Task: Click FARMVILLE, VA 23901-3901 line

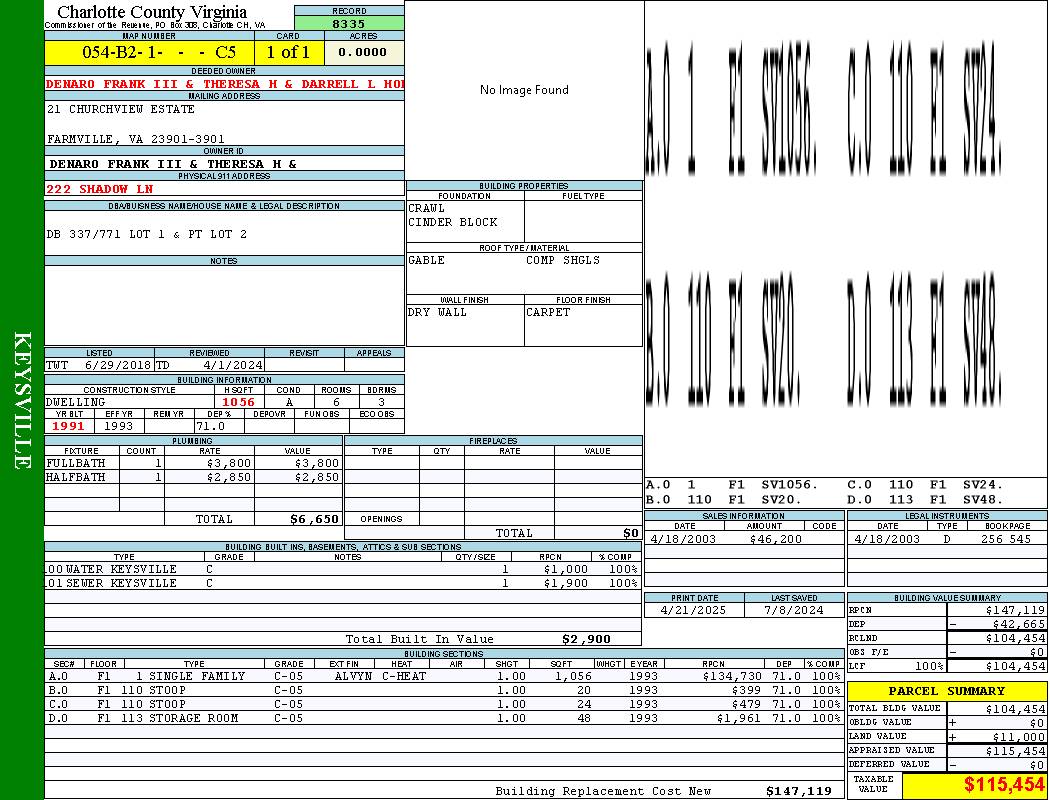Action: 135,139
